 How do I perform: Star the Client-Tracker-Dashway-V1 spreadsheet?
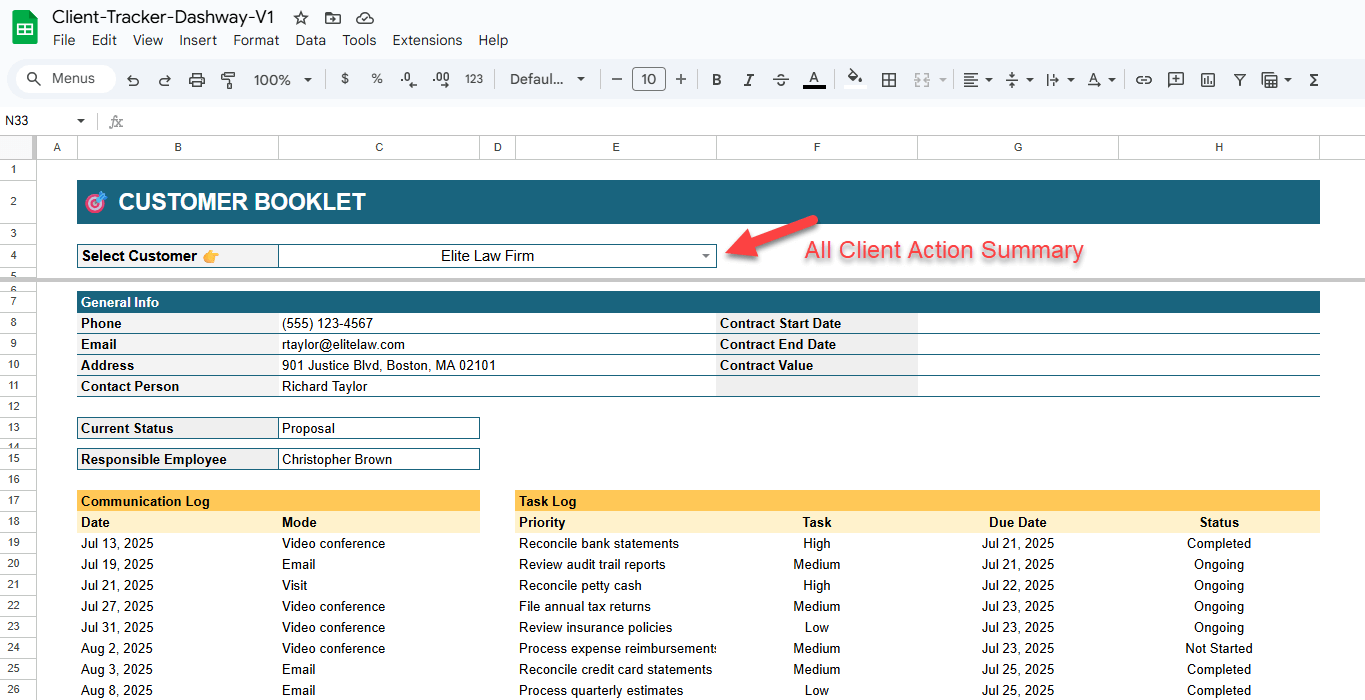click(300, 17)
